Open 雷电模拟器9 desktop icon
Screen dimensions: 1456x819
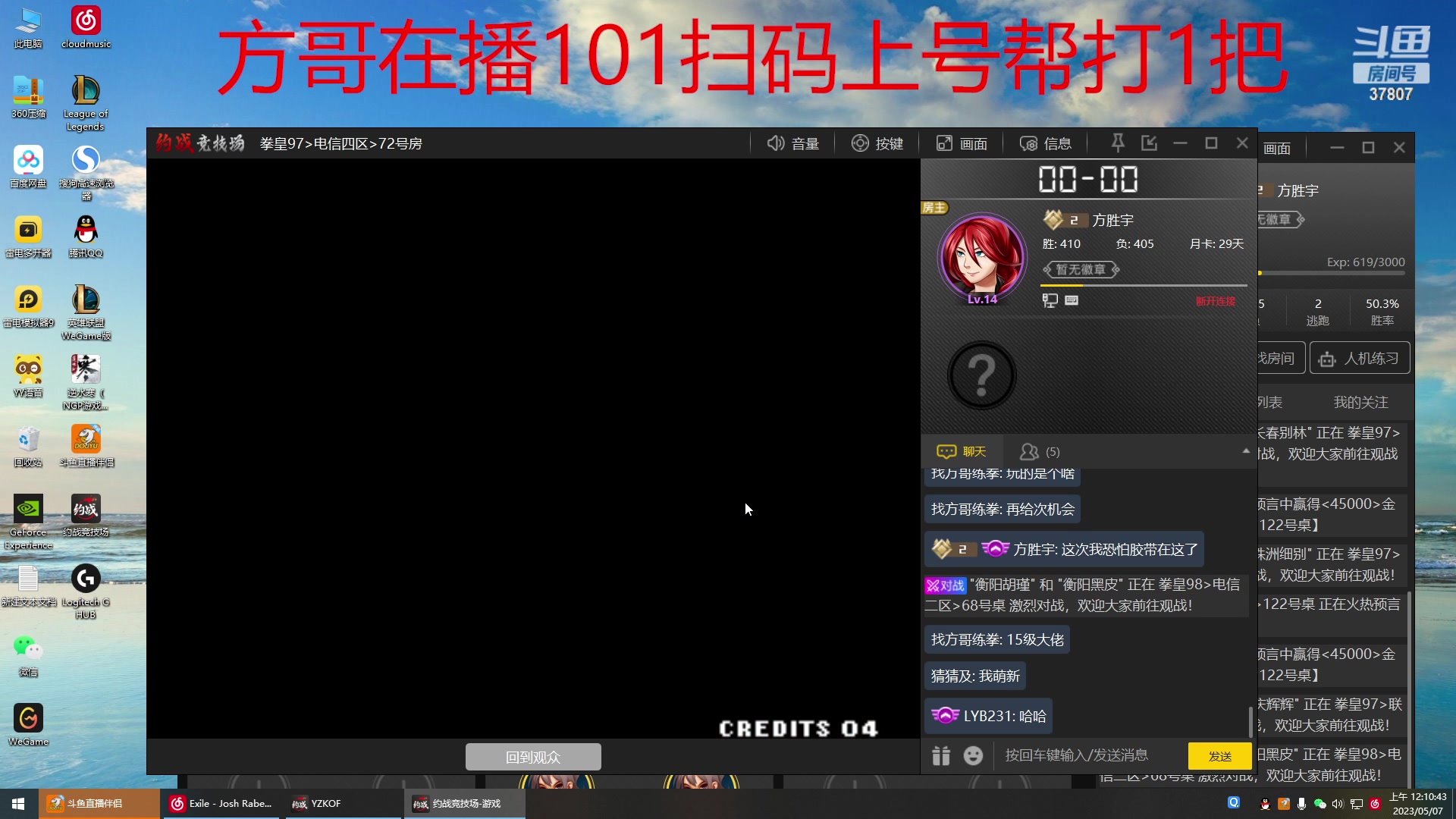(x=28, y=306)
